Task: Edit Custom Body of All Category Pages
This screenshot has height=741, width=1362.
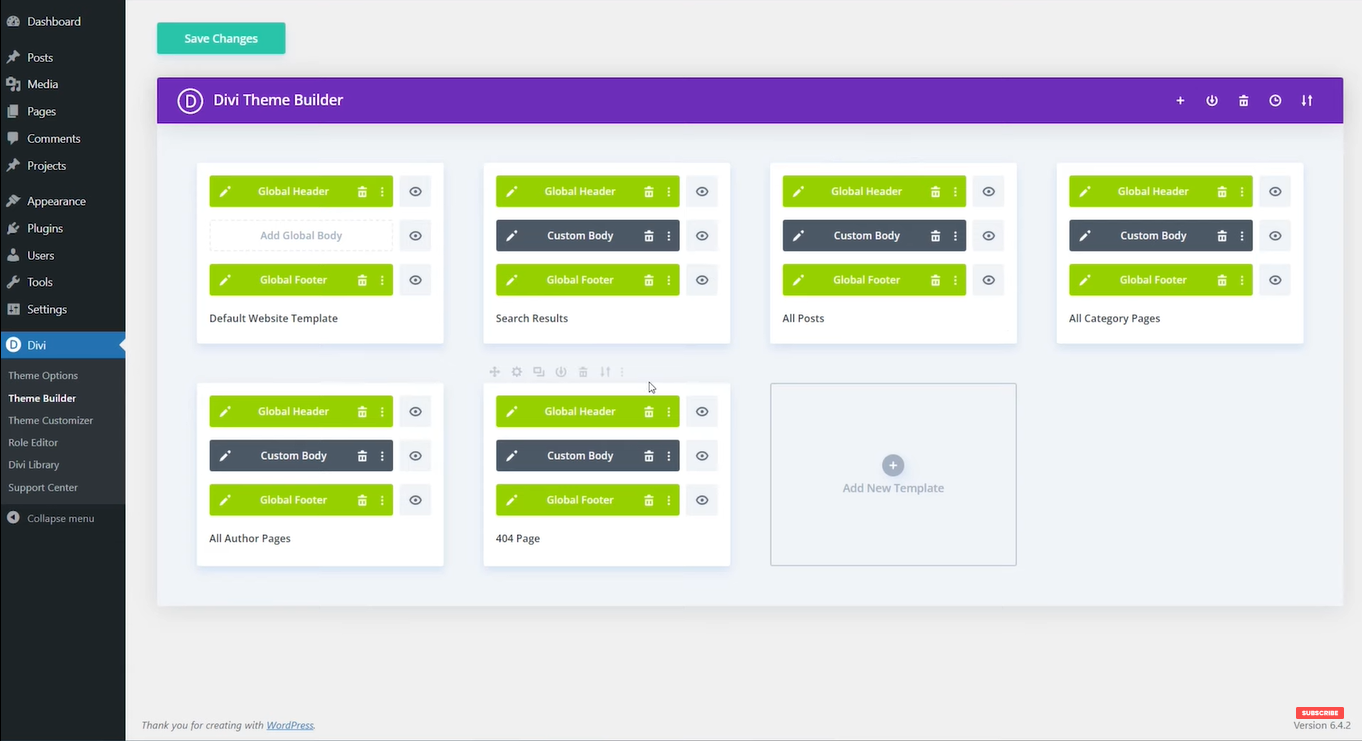Action: (1085, 236)
